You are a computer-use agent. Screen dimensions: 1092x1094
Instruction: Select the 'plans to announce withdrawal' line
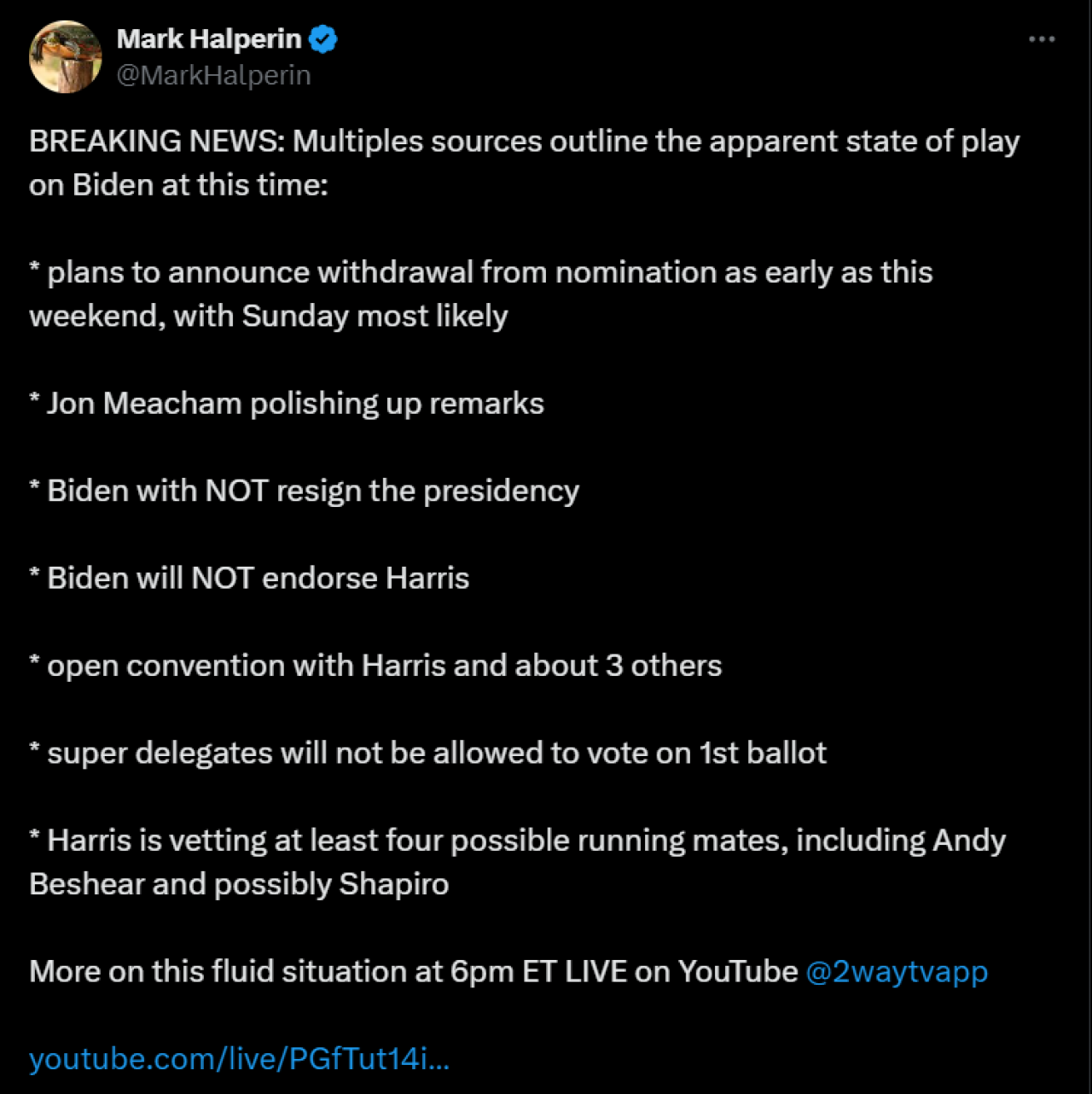point(481,272)
